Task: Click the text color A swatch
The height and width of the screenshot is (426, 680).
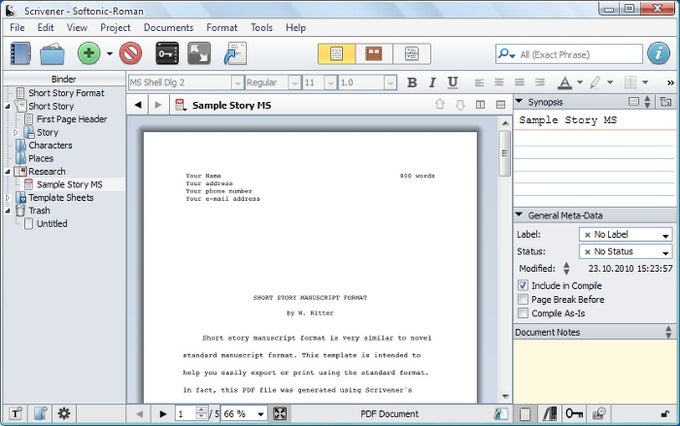Action: click(x=565, y=82)
